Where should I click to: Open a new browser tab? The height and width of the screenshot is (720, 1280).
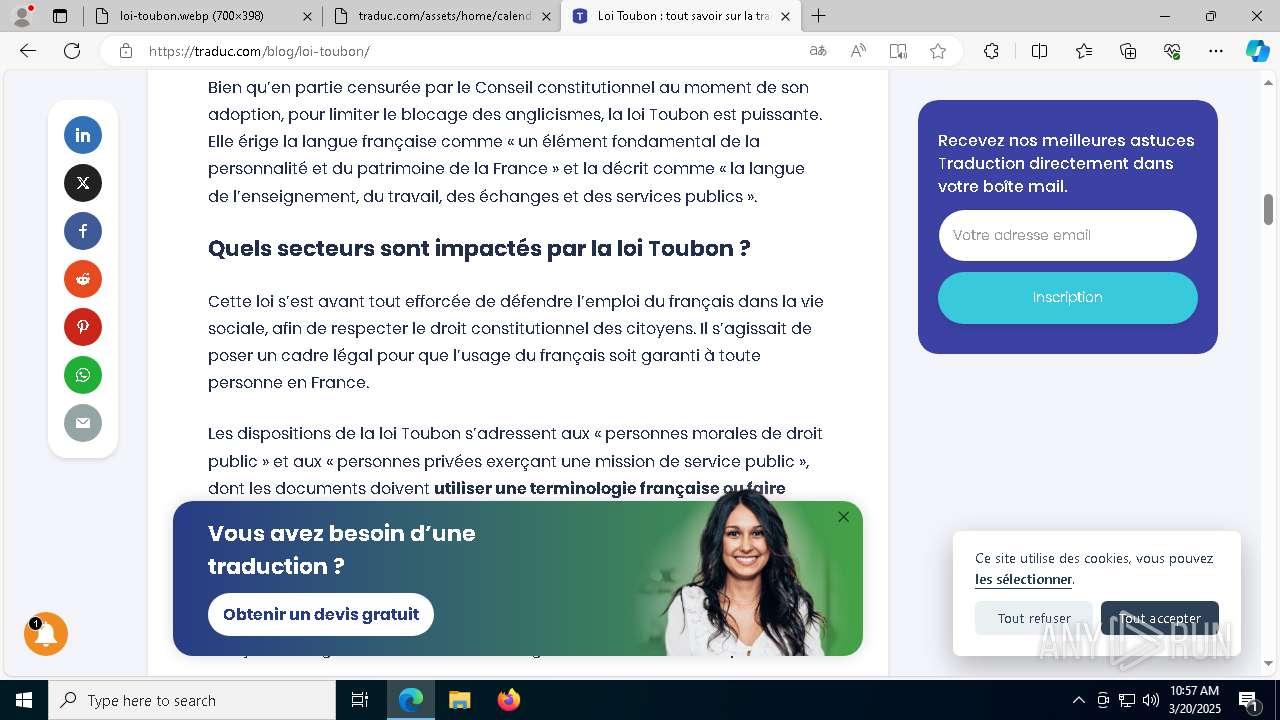click(819, 16)
